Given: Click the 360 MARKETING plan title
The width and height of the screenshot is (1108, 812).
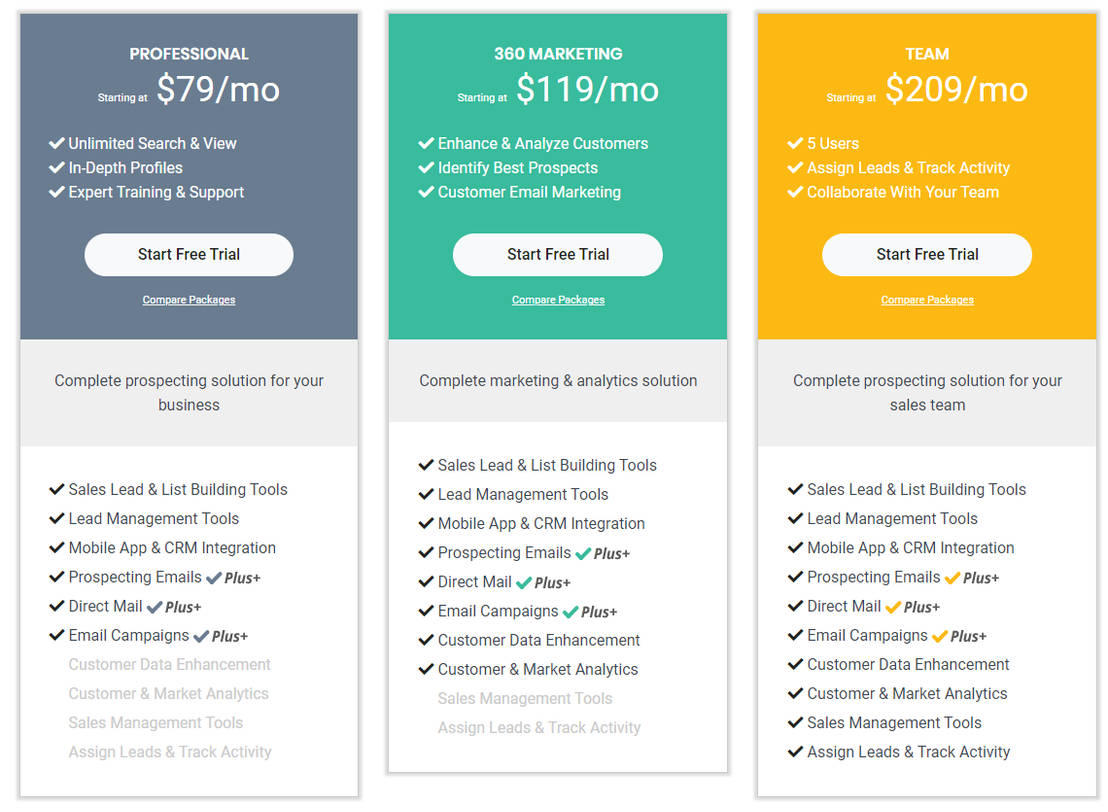Looking at the screenshot, I should tap(558, 54).
